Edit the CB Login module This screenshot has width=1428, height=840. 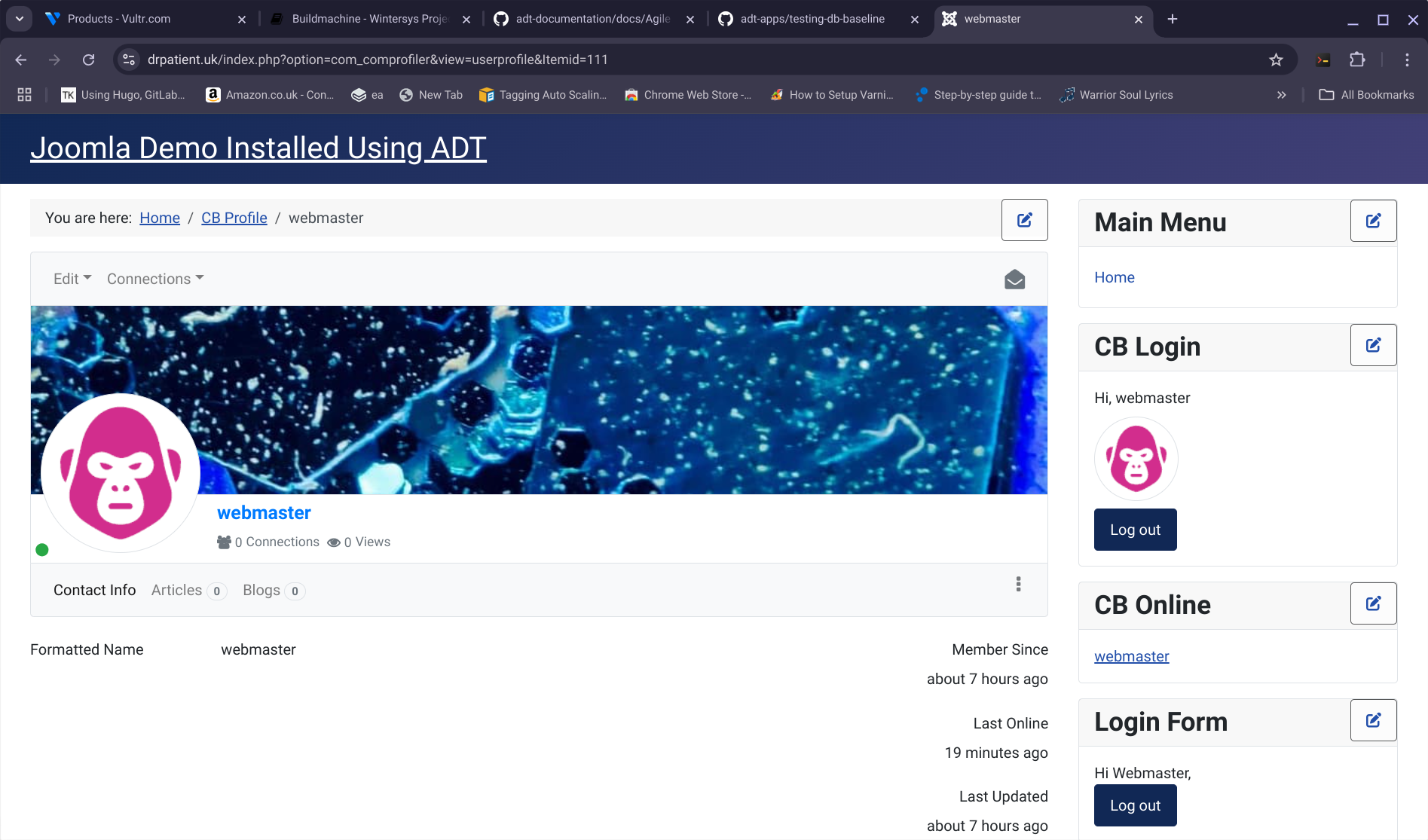pos(1373,345)
